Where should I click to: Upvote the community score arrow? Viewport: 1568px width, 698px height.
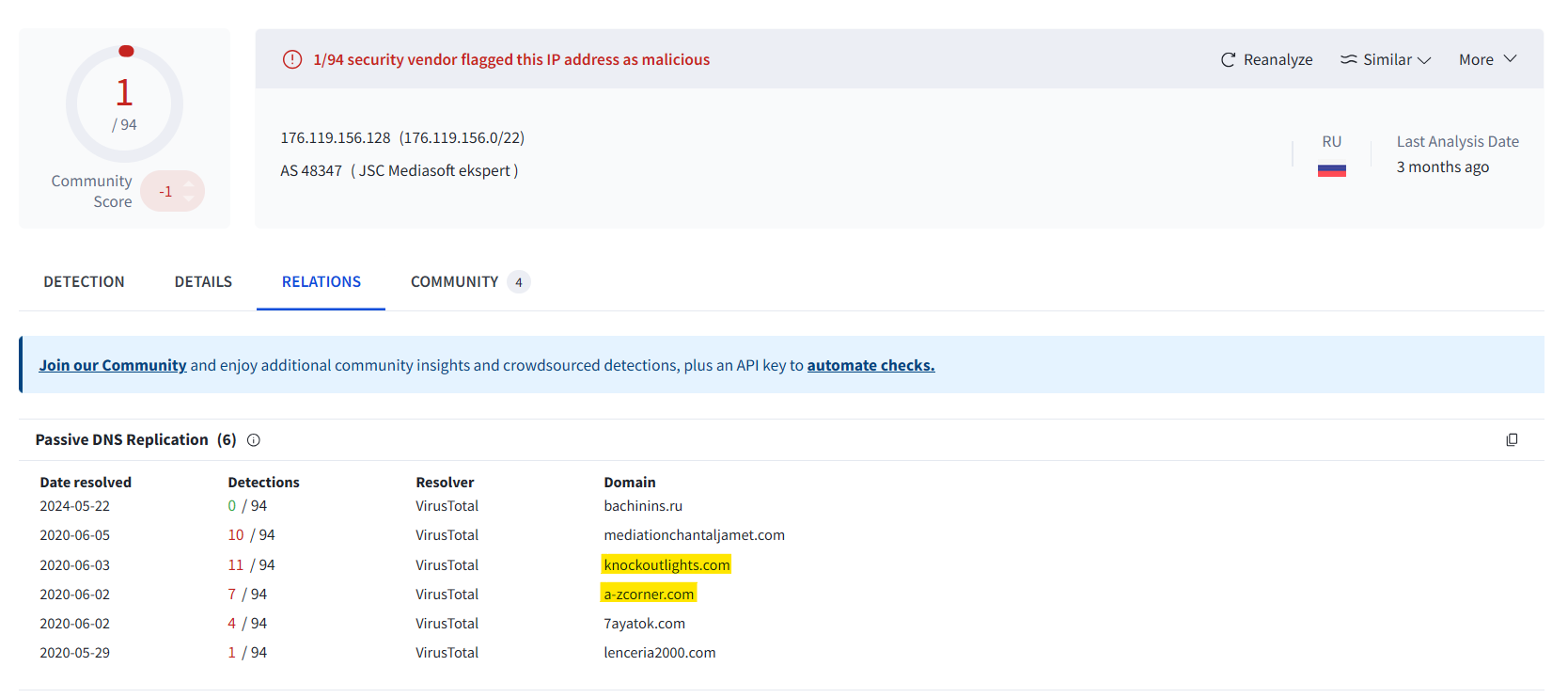pyautogui.click(x=189, y=184)
